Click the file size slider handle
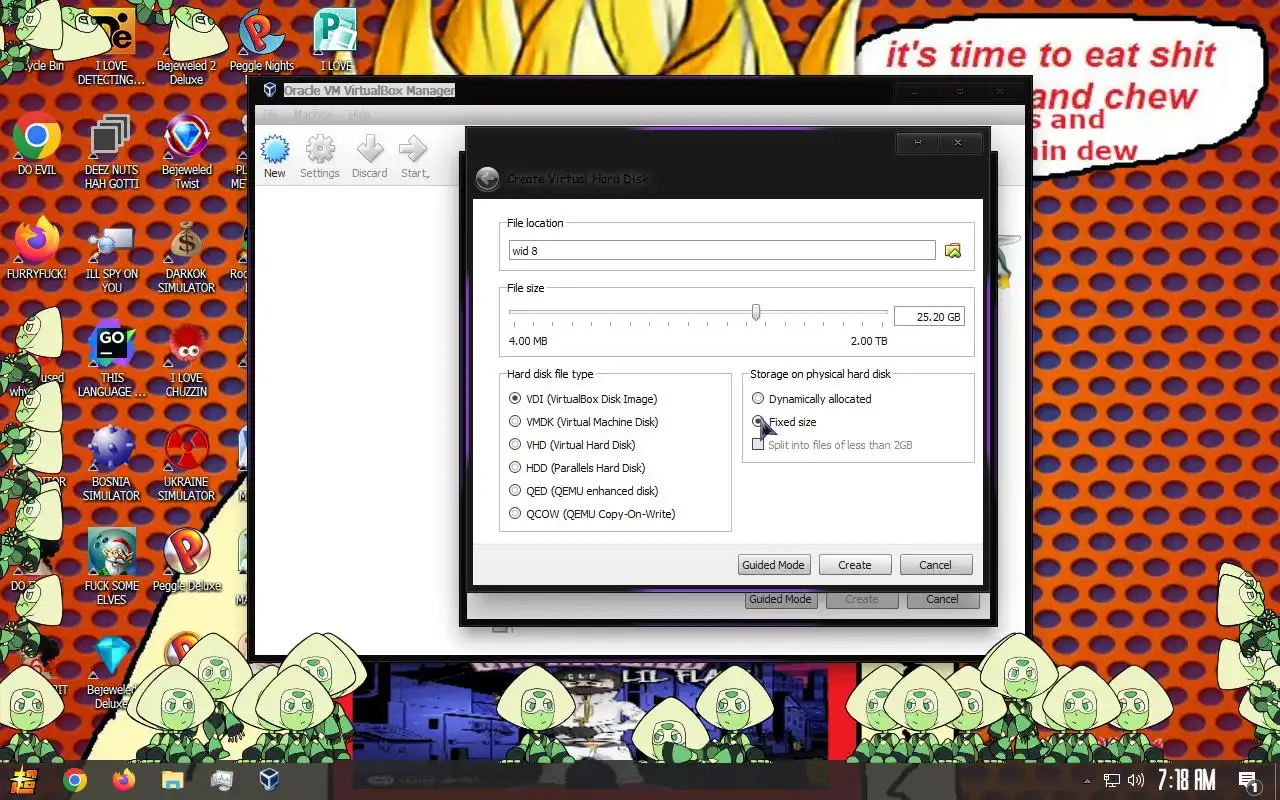This screenshot has width=1280, height=800. pyautogui.click(x=756, y=313)
